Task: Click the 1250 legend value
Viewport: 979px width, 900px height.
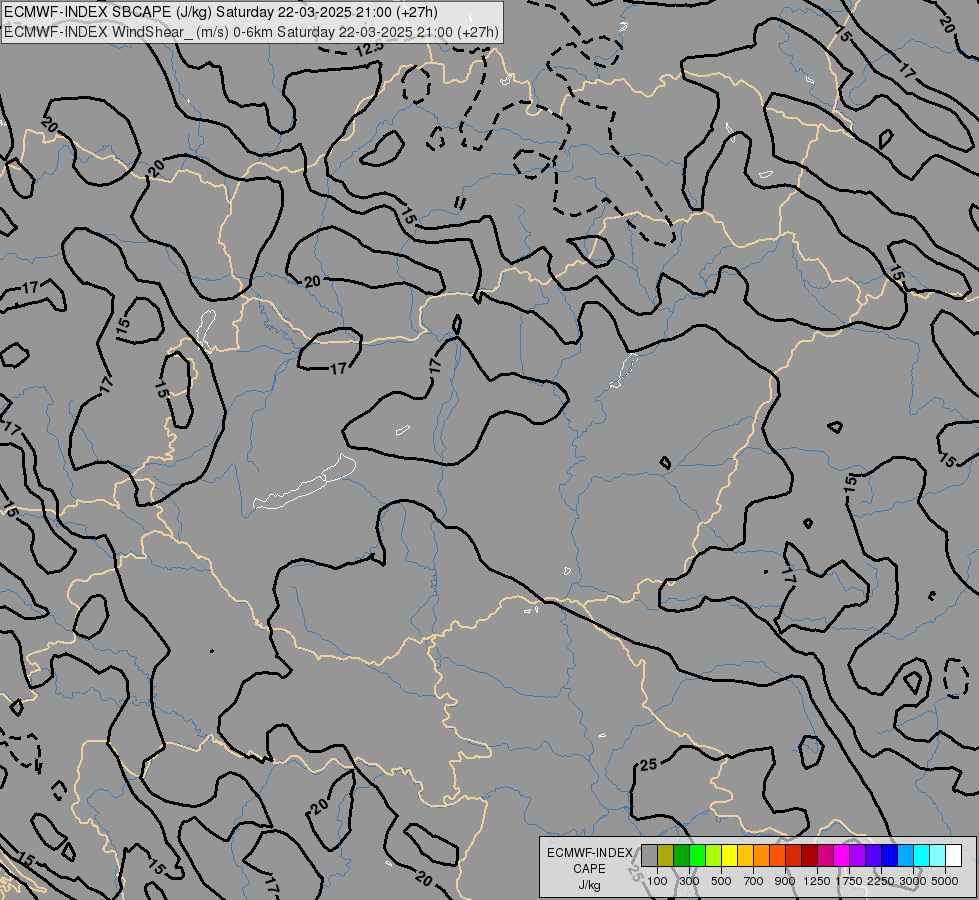Action: [817, 881]
